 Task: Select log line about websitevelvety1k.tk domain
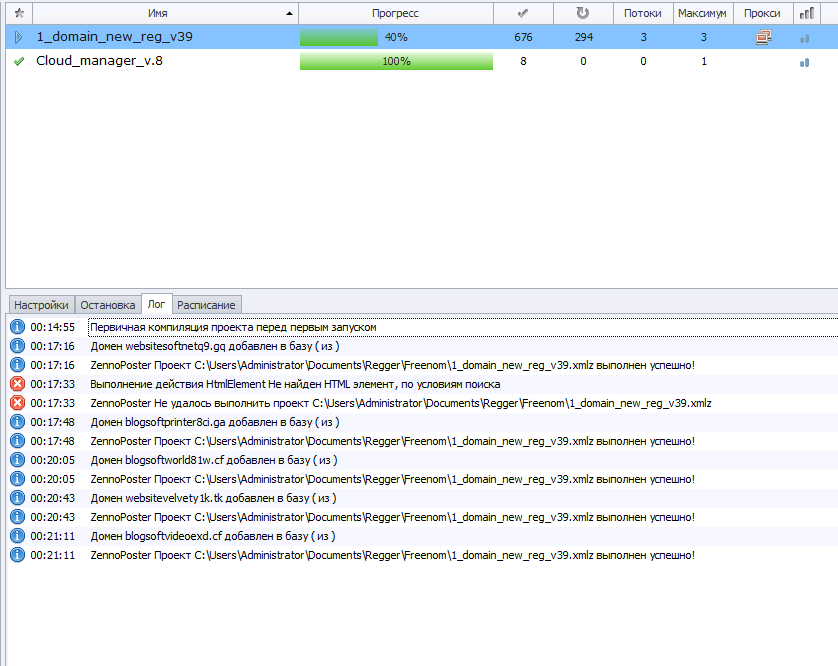(x=213, y=498)
